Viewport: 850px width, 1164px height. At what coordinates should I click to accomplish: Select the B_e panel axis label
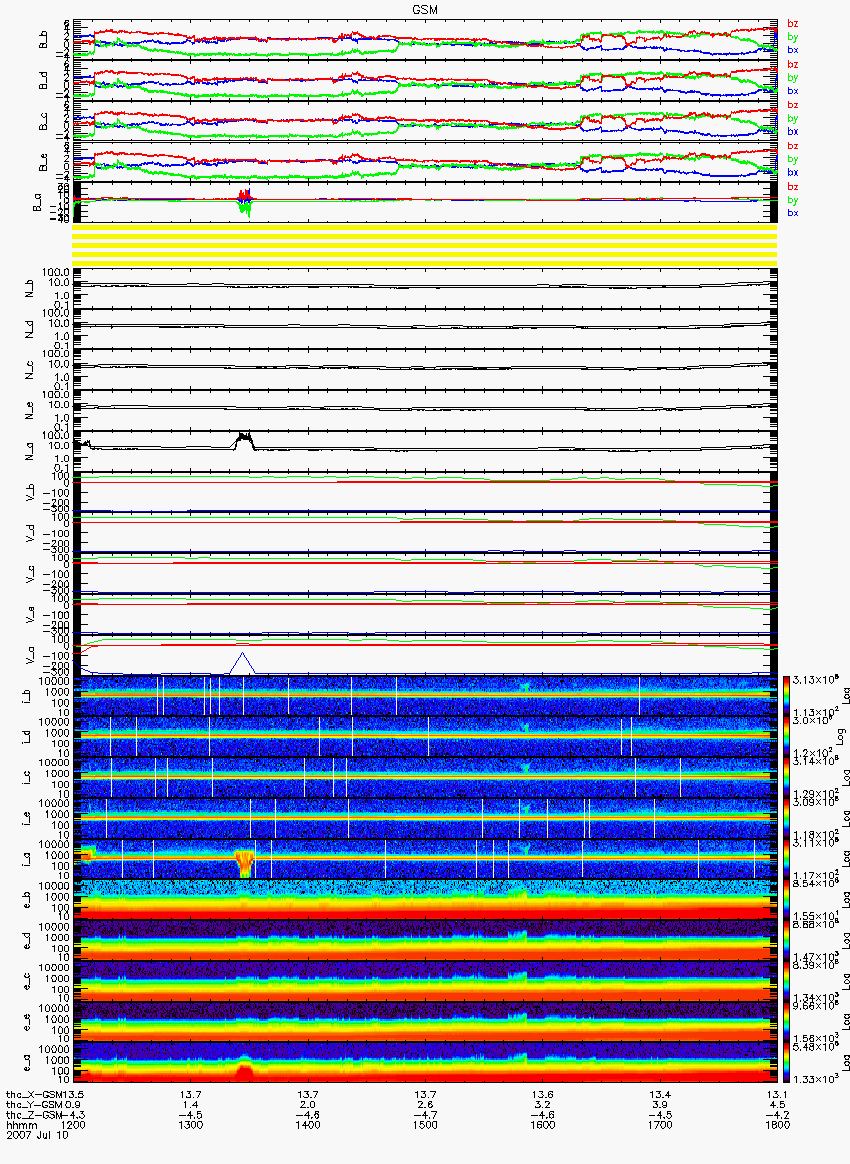coord(43,163)
